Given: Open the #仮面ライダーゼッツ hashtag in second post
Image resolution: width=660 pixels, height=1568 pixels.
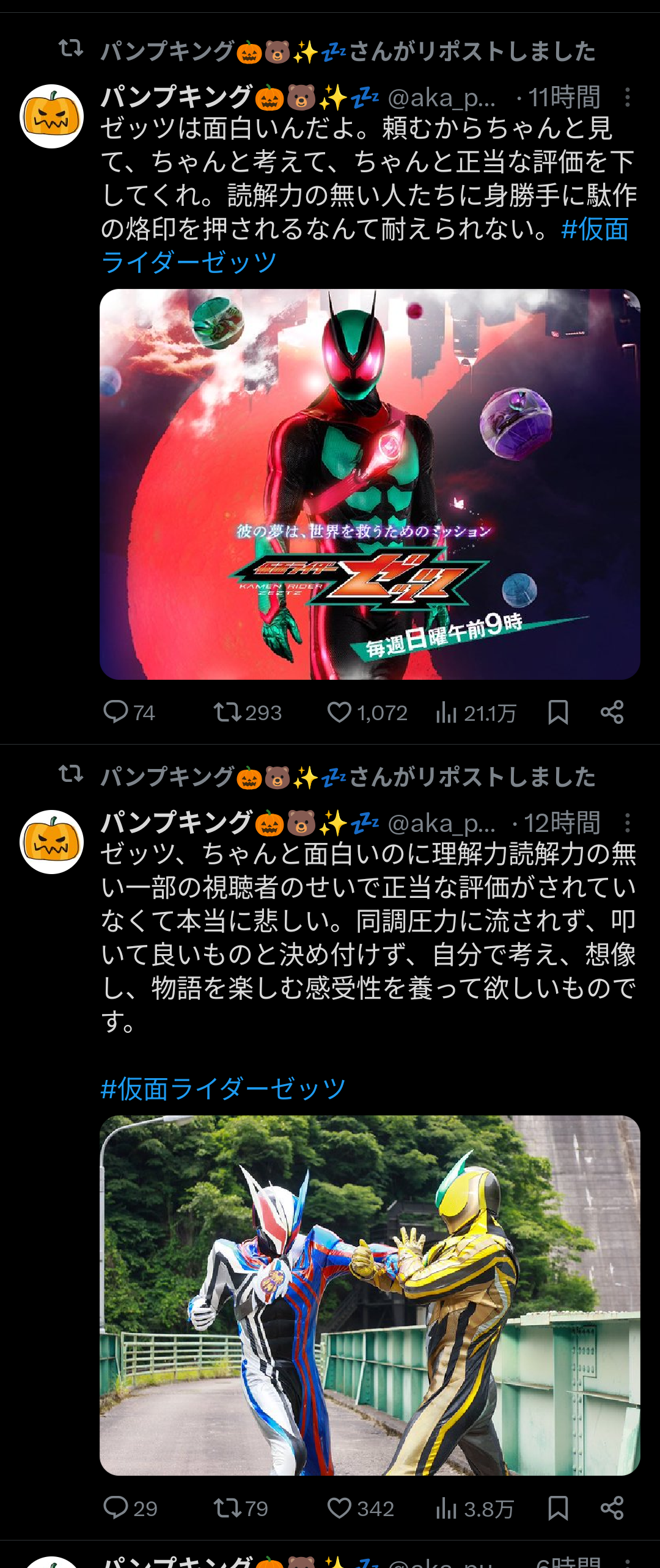Looking at the screenshot, I should [x=223, y=1088].
